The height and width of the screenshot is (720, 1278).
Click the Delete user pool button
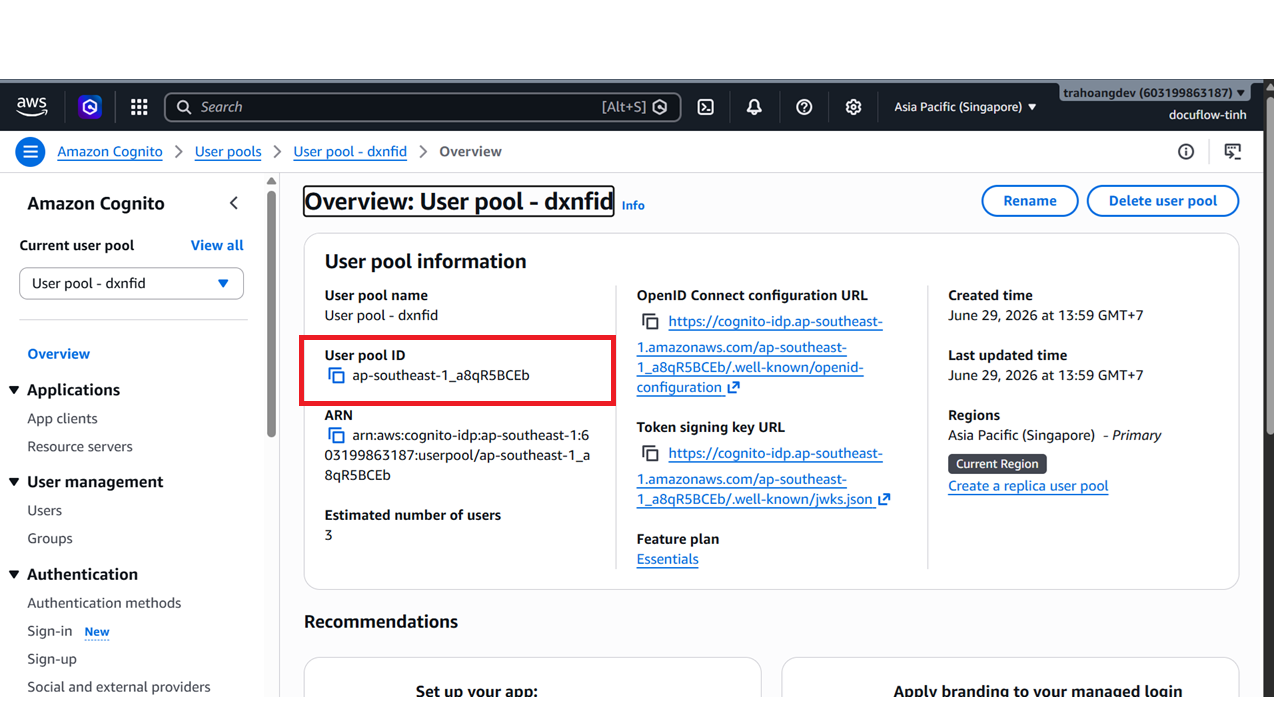pyautogui.click(x=1163, y=201)
